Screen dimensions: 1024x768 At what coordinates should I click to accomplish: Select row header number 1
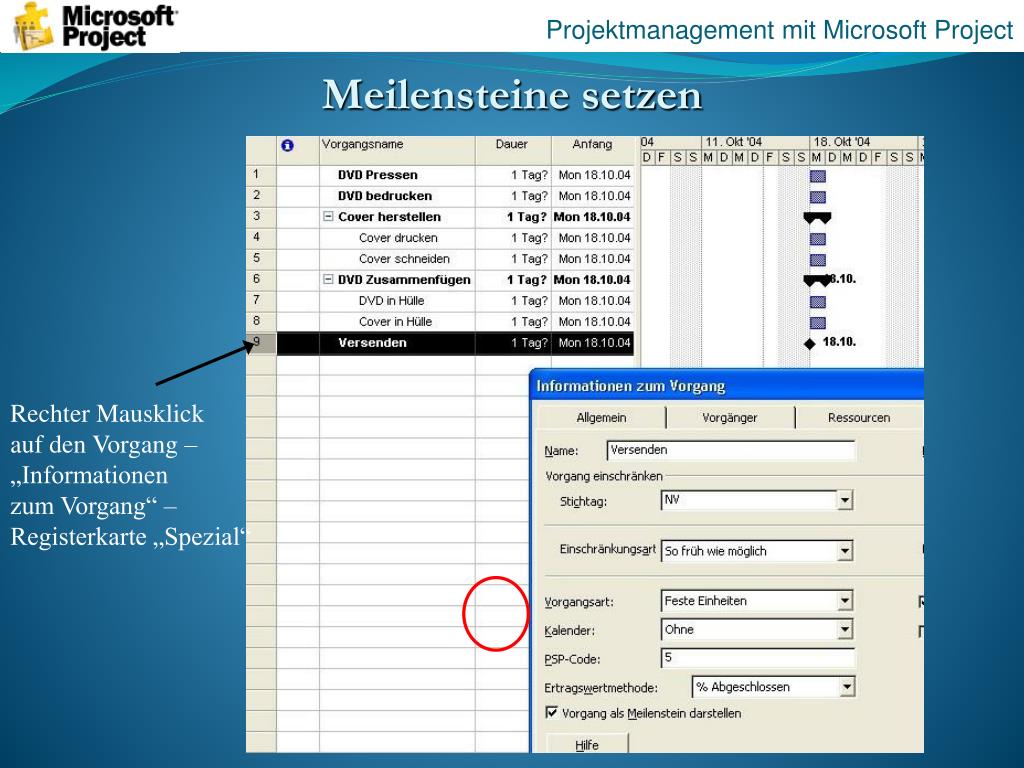coord(261,174)
